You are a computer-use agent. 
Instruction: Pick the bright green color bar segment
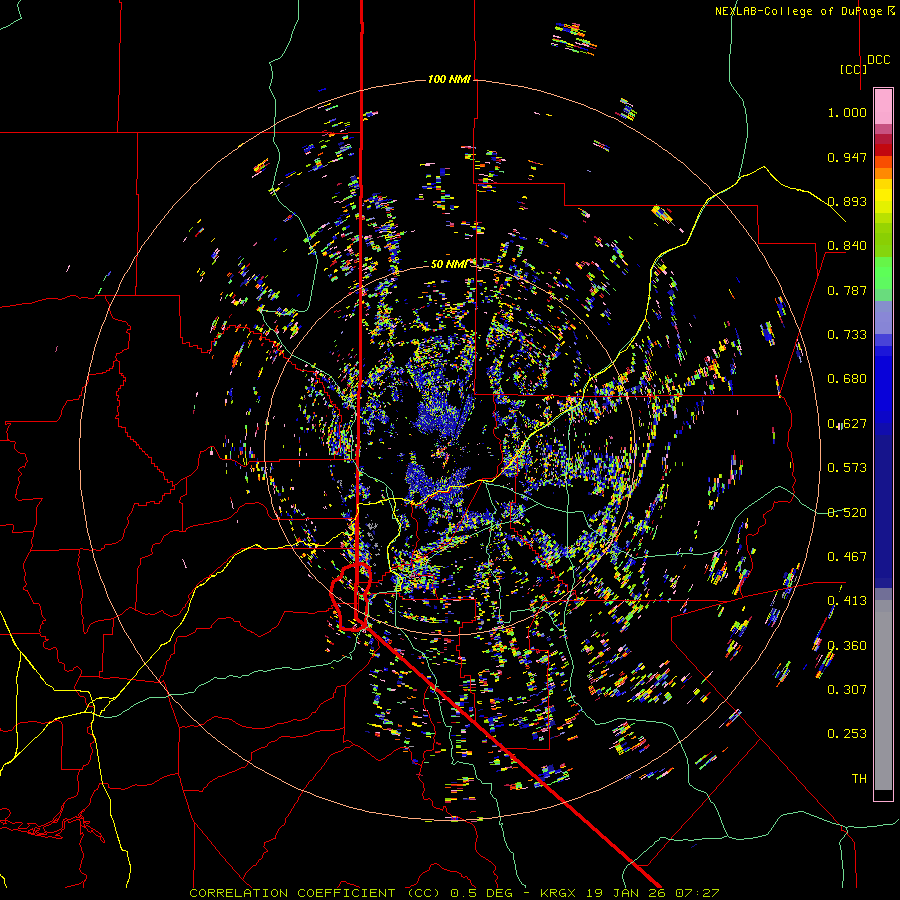pyautogui.click(x=883, y=273)
